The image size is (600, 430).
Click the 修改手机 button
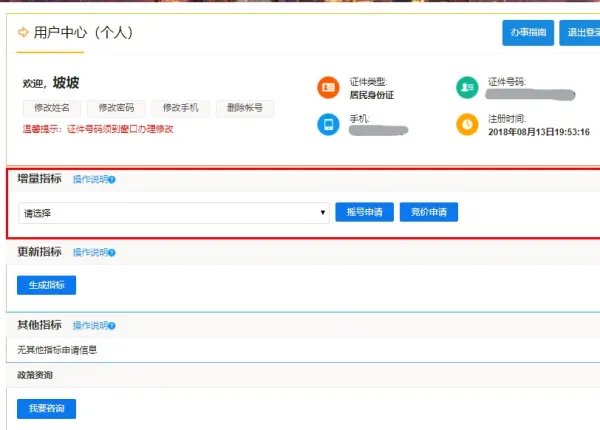181,108
